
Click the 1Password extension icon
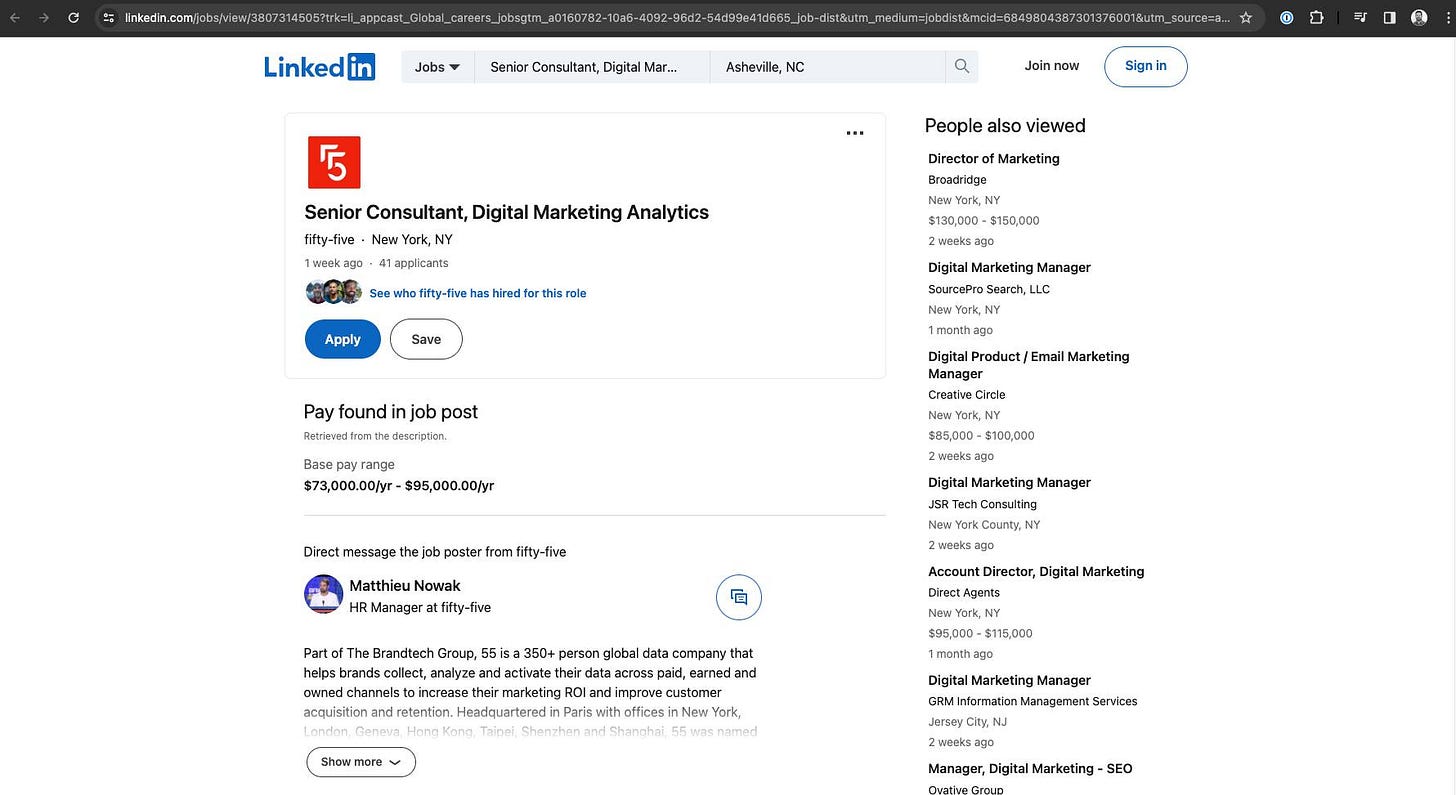[x=1287, y=17]
